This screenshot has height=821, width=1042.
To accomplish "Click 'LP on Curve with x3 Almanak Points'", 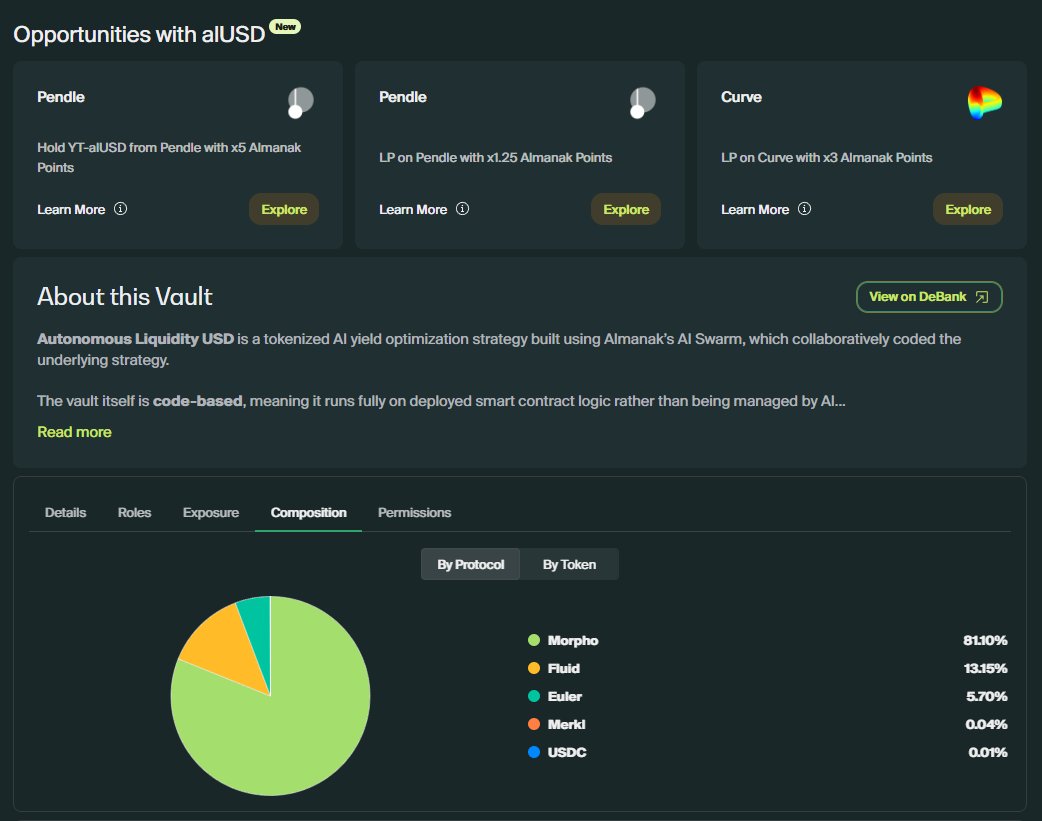I will [827, 158].
